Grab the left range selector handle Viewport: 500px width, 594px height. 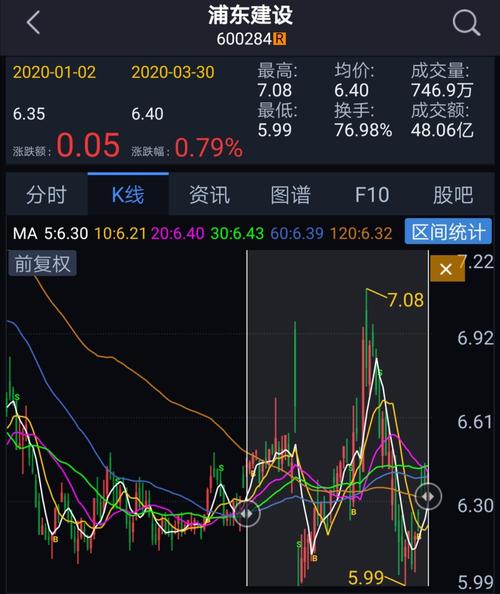point(247,513)
